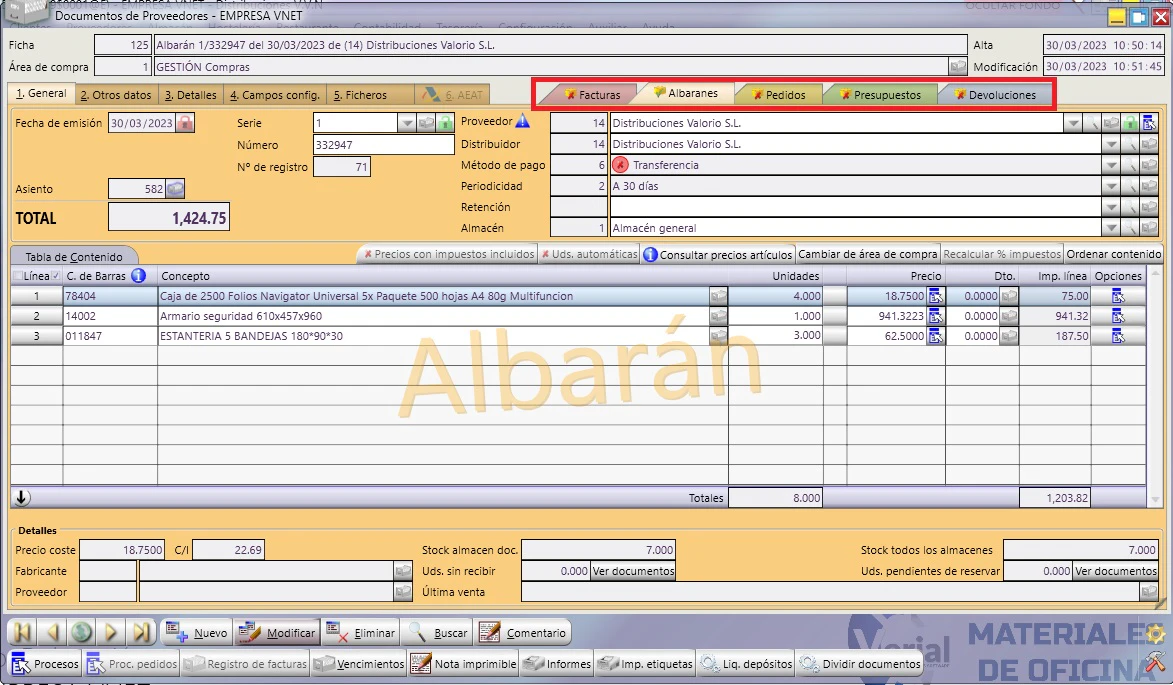Go to the first record navigation arrow
1173x685 pixels.
coord(22,633)
